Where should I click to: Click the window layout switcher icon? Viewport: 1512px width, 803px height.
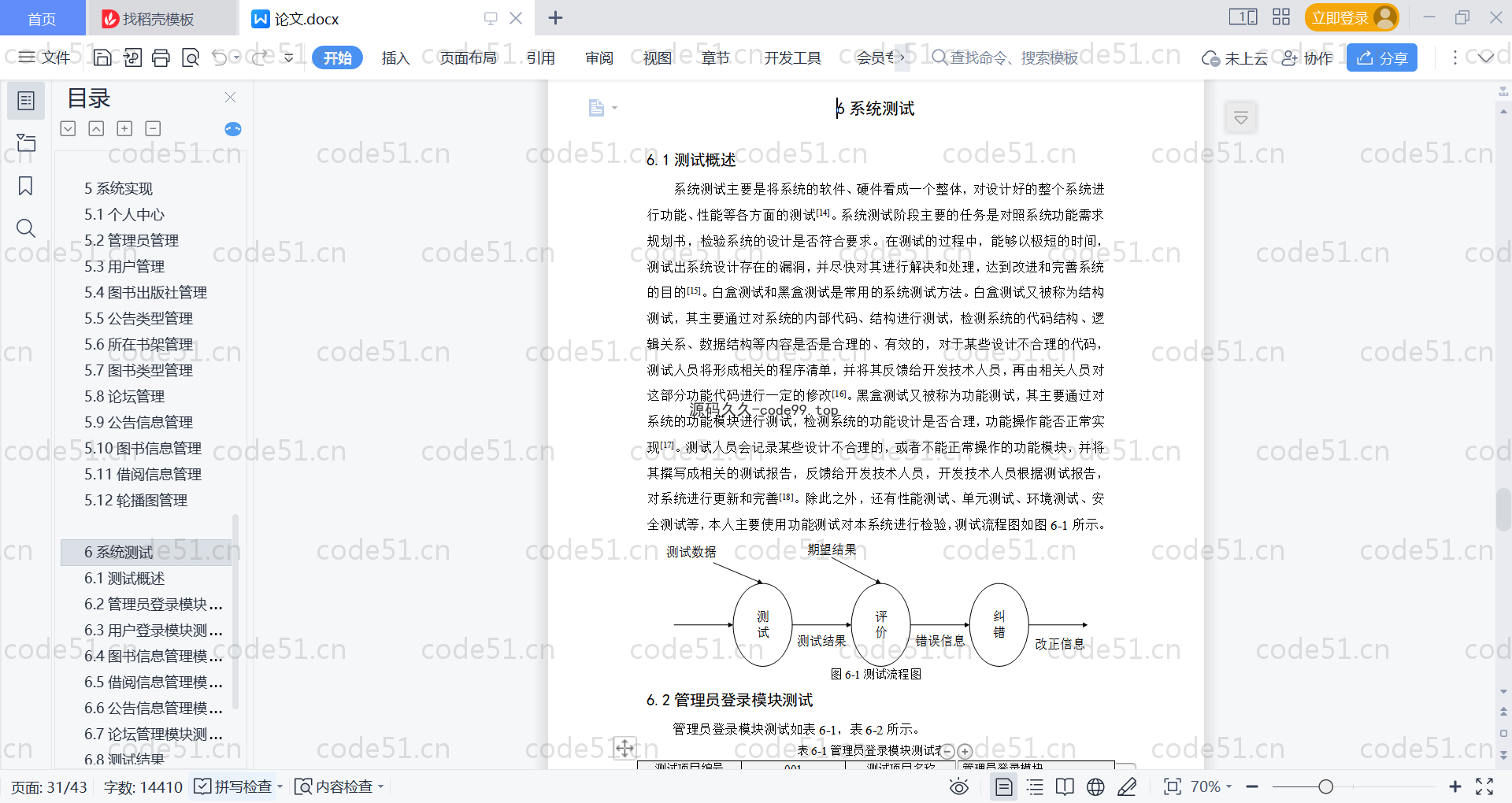coord(1243,17)
